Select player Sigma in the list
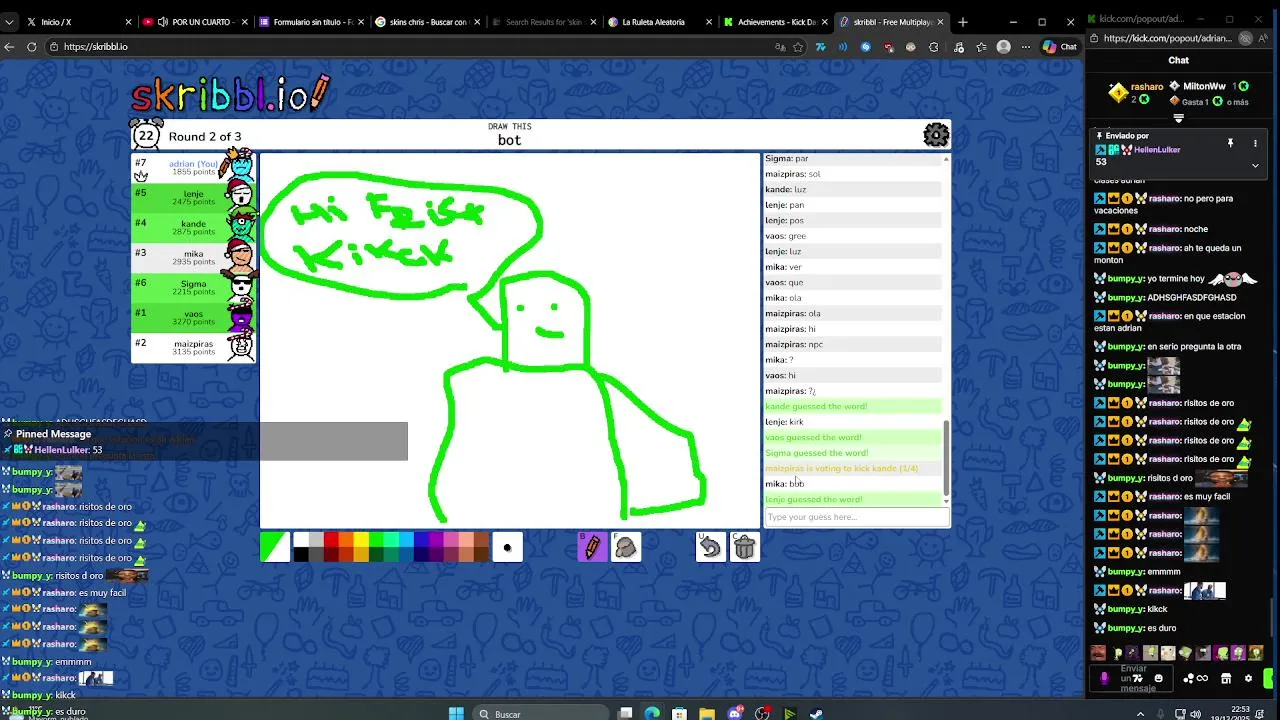The image size is (1280, 720). click(x=194, y=287)
